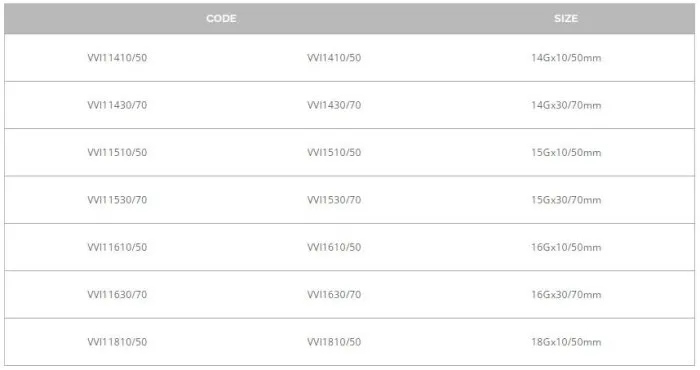Select code VVI11530/70

[117, 200]
